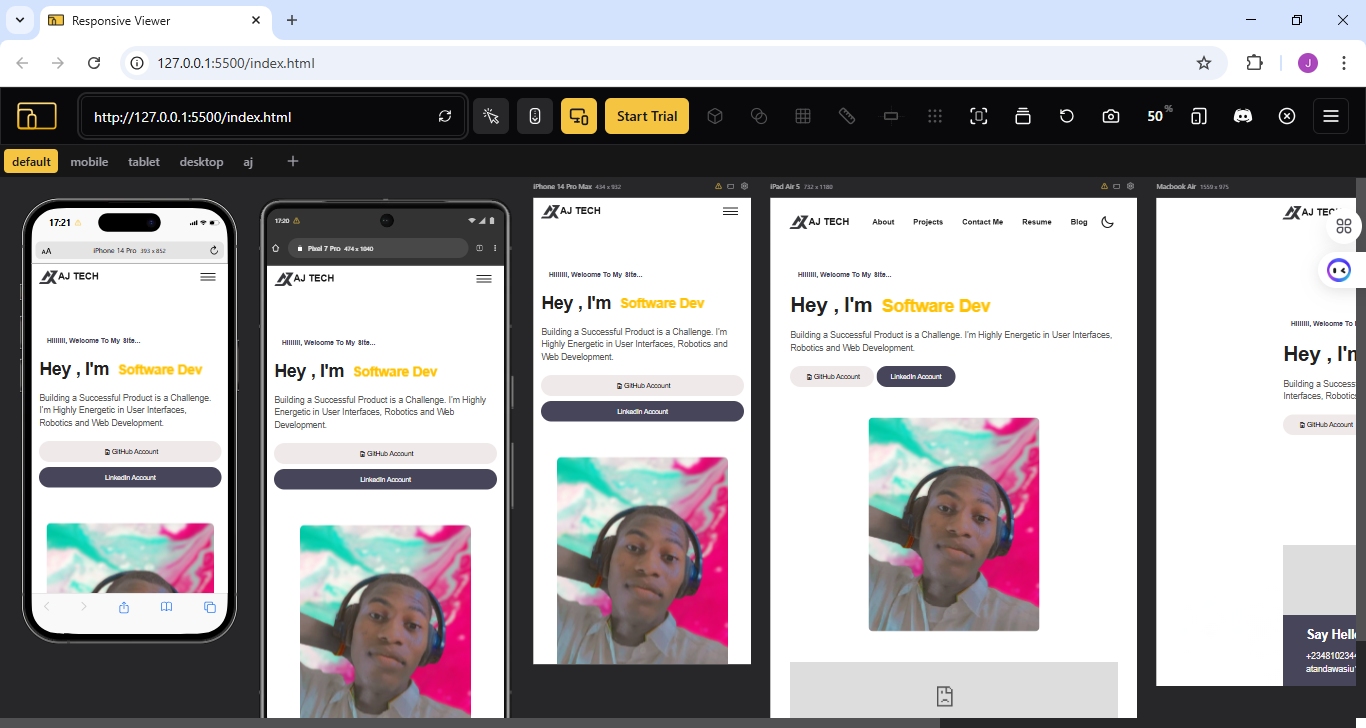Click the circled X clear icon in toolbar
This screenshot has height=728, width=1366.
(1287, 116)
